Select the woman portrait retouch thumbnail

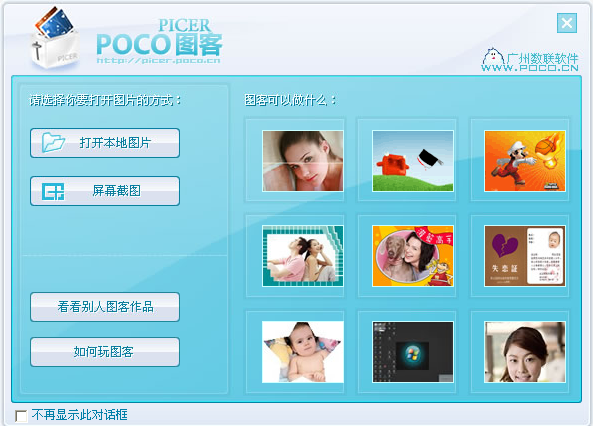(303, 161)
